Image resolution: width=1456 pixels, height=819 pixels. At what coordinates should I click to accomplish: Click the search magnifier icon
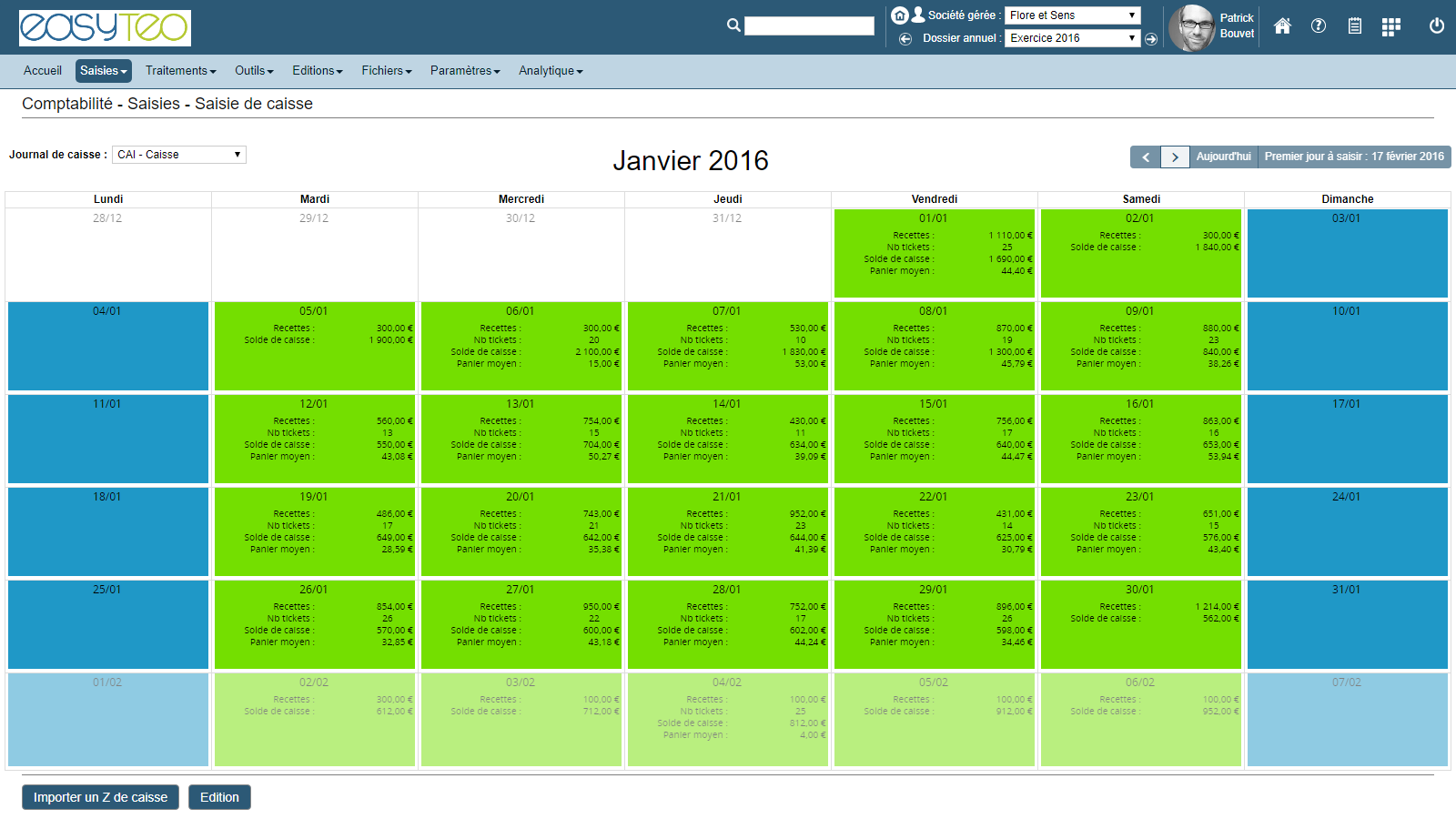click(x=733, y=25)
